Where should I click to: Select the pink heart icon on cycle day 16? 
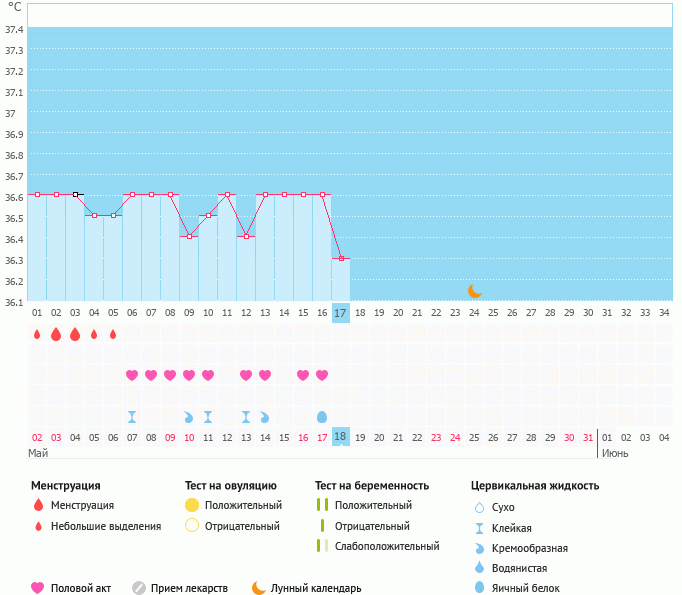tap(322, 375)
